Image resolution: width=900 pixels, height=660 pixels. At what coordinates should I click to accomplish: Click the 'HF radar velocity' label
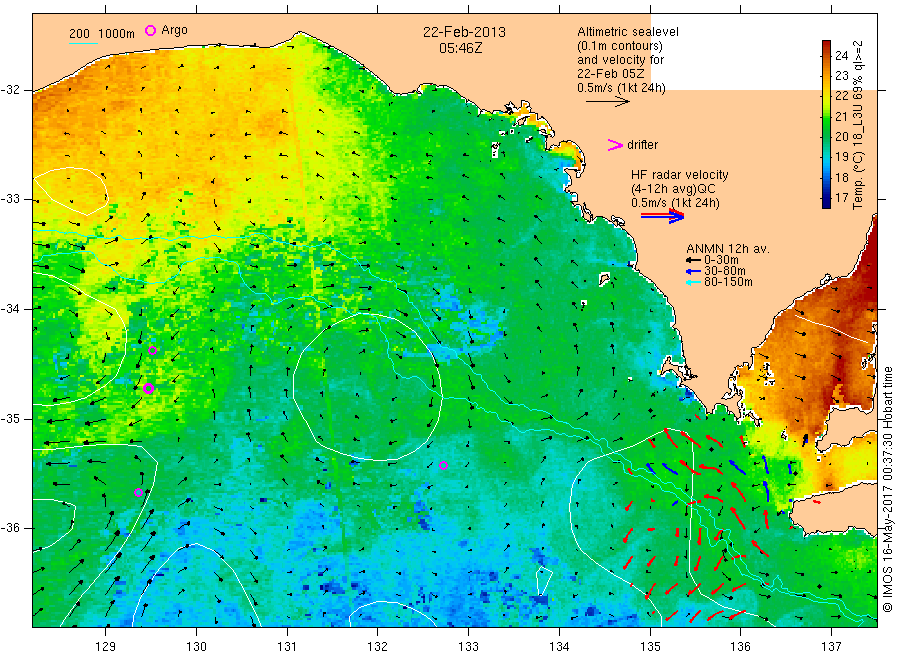click(x=680, y=175)
